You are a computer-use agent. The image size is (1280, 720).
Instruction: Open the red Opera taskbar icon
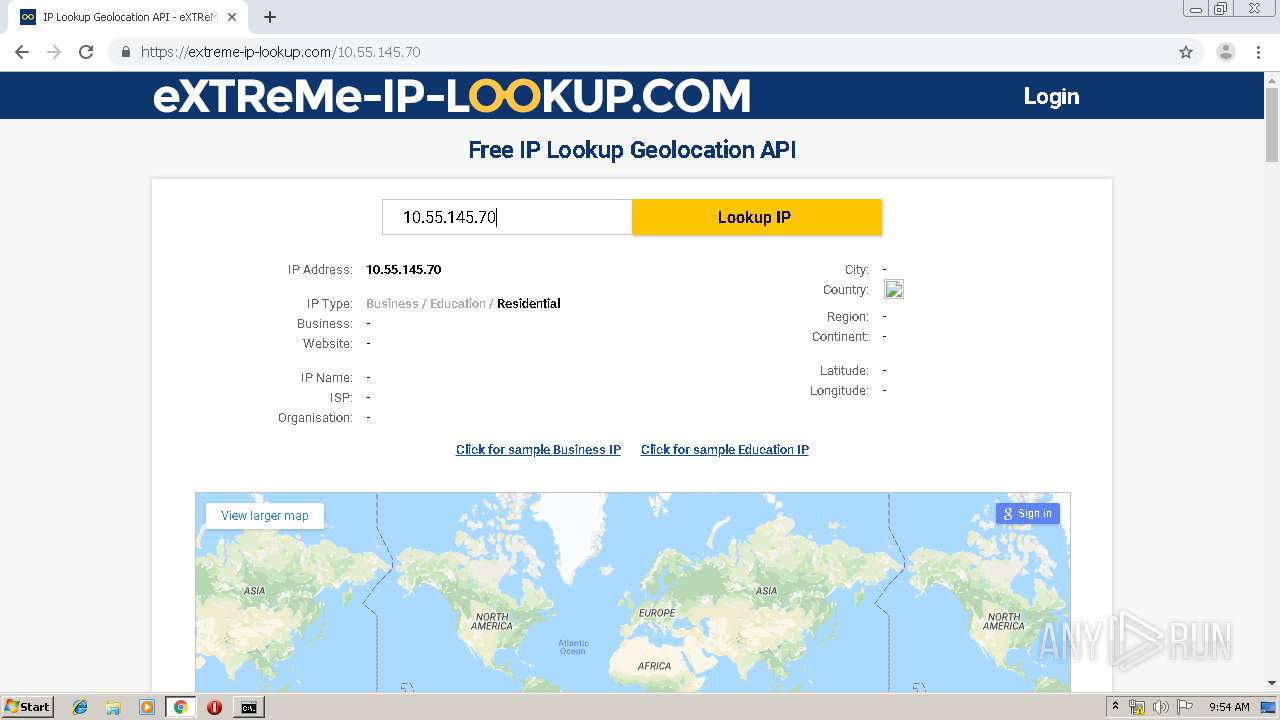click(x=214, y=707)
